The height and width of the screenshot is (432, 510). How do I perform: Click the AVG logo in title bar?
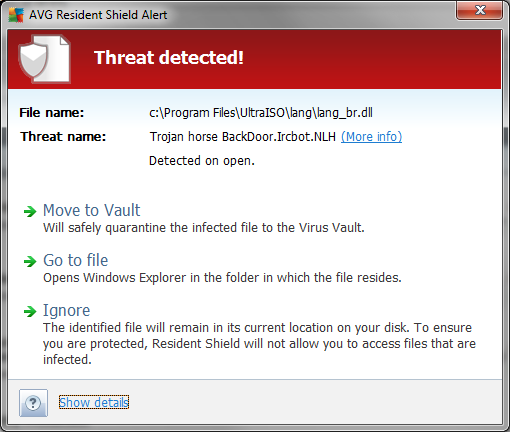pos(16,15)
